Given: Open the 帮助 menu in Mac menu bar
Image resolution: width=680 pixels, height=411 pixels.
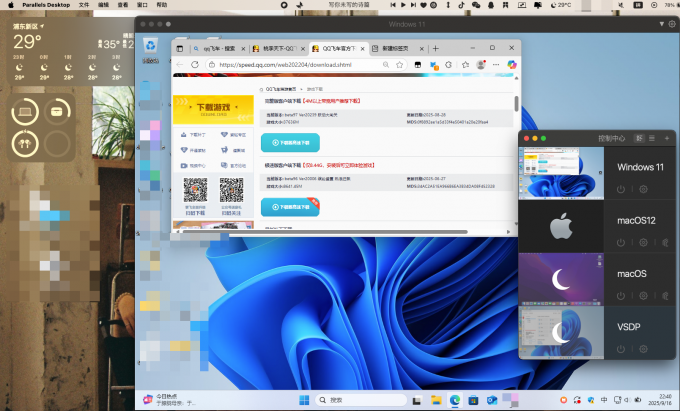Looking at the screenshot, I should coord(162,5).
